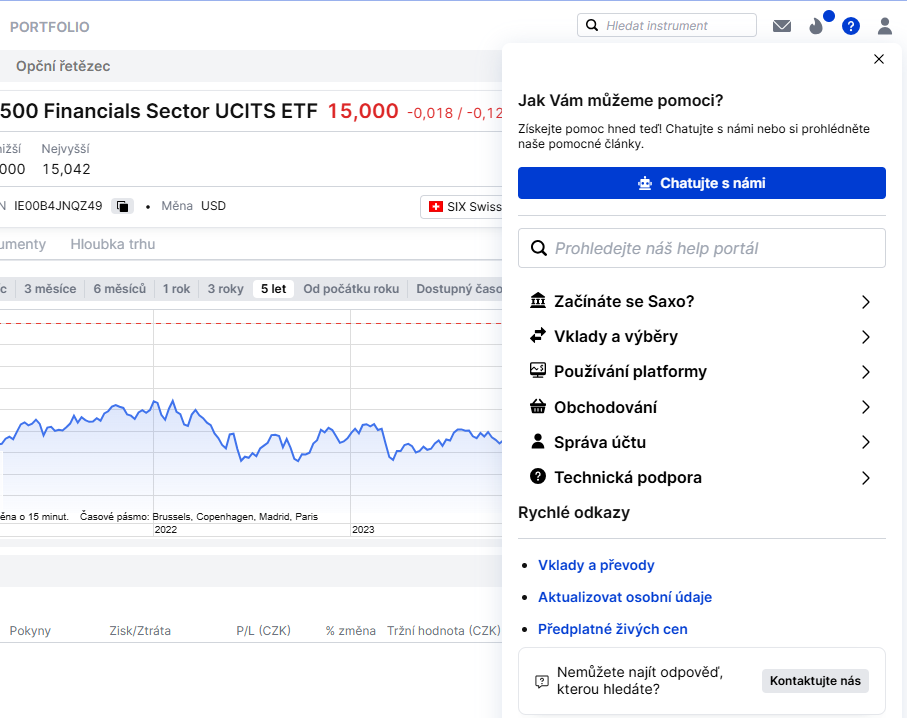Click the Zisk/Ztráta column header
The image size is (907, 718).
click(x=140, y=631)
